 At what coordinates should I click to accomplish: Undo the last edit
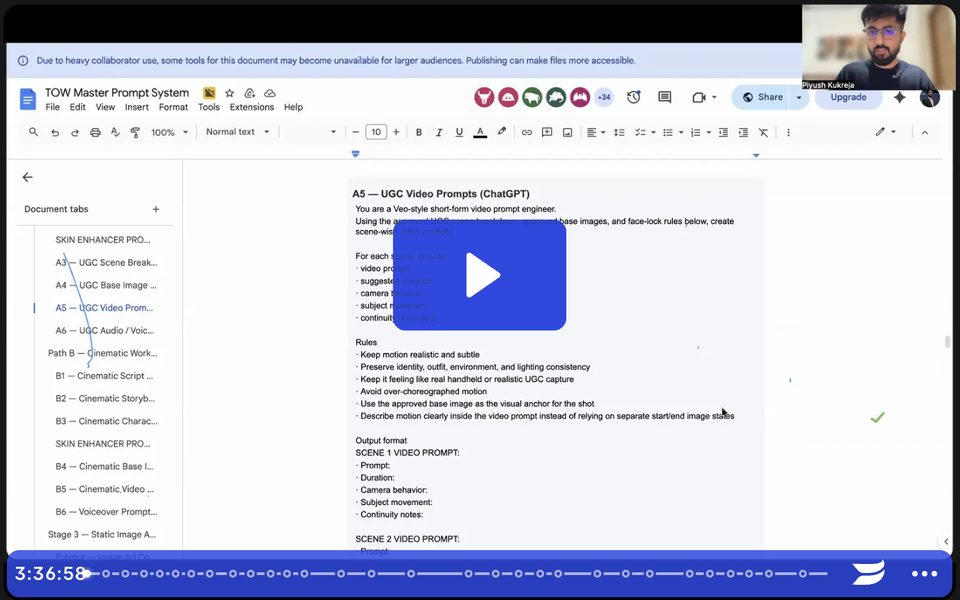click(54, 132)
